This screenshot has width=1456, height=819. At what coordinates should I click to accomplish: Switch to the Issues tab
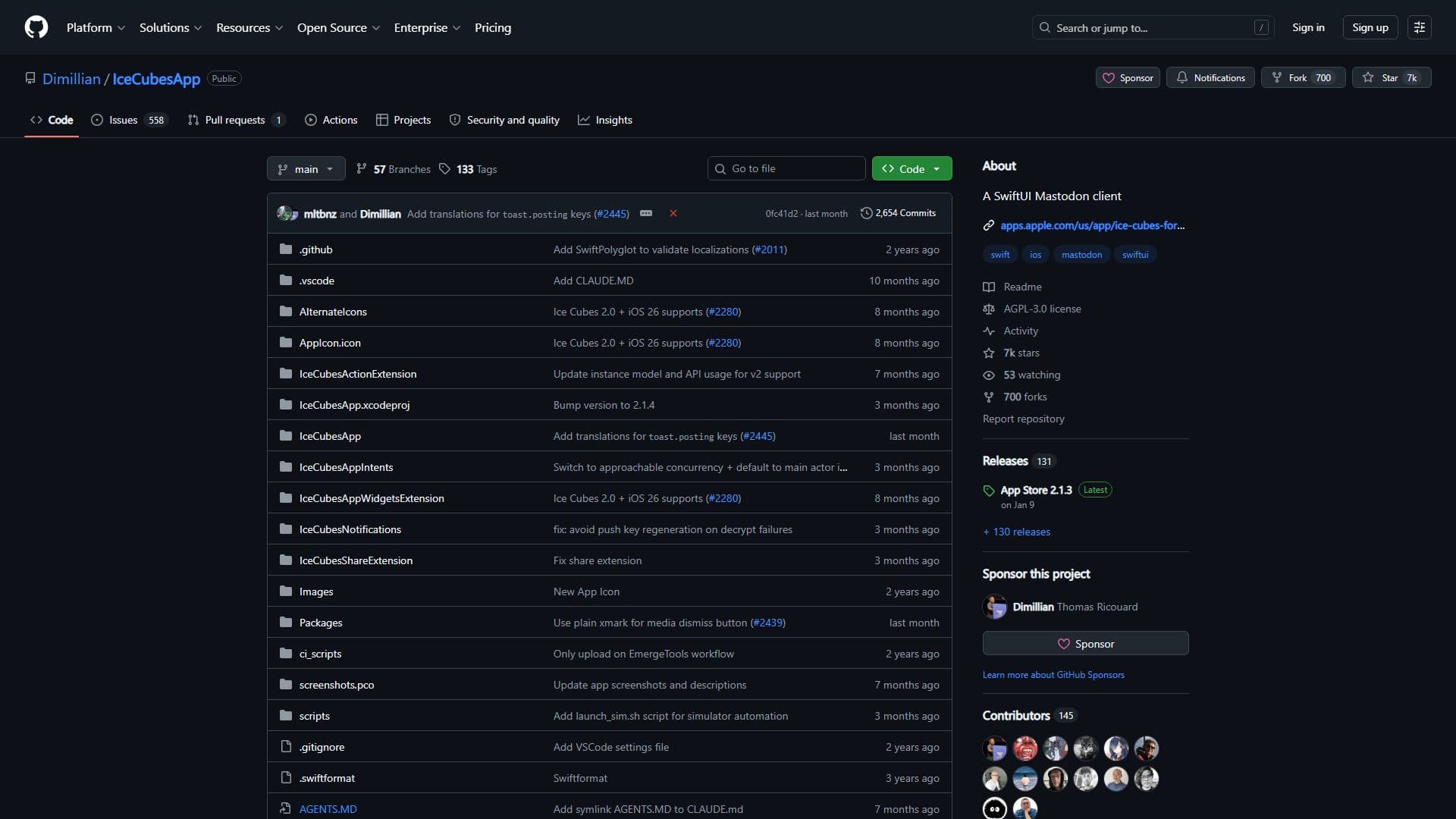point(128,120)
